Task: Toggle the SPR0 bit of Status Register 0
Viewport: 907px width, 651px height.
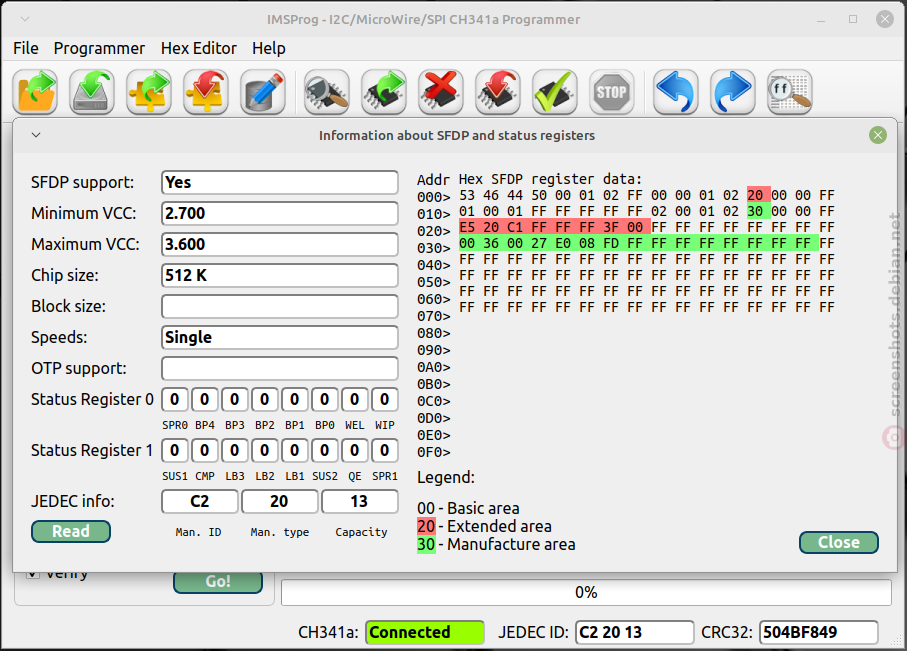Action: [x=175, y=400]
